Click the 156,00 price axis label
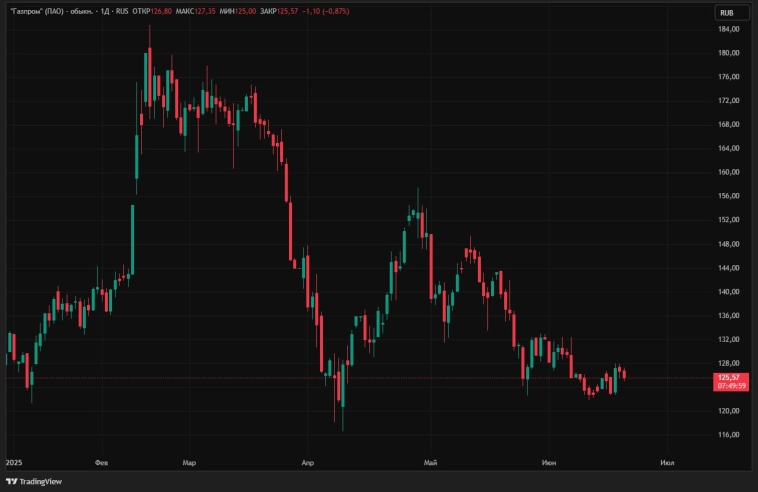 tap(729, 196)
